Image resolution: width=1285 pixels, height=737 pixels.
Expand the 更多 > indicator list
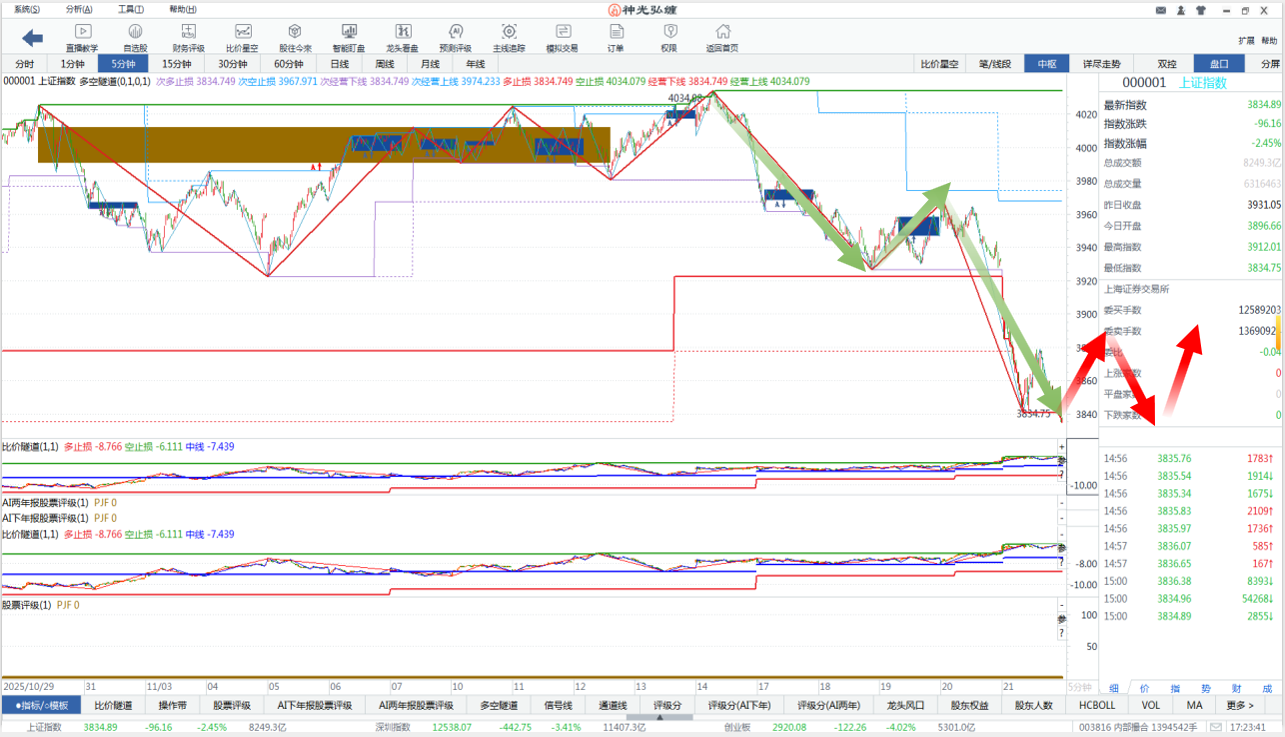tap(1240, 705)
